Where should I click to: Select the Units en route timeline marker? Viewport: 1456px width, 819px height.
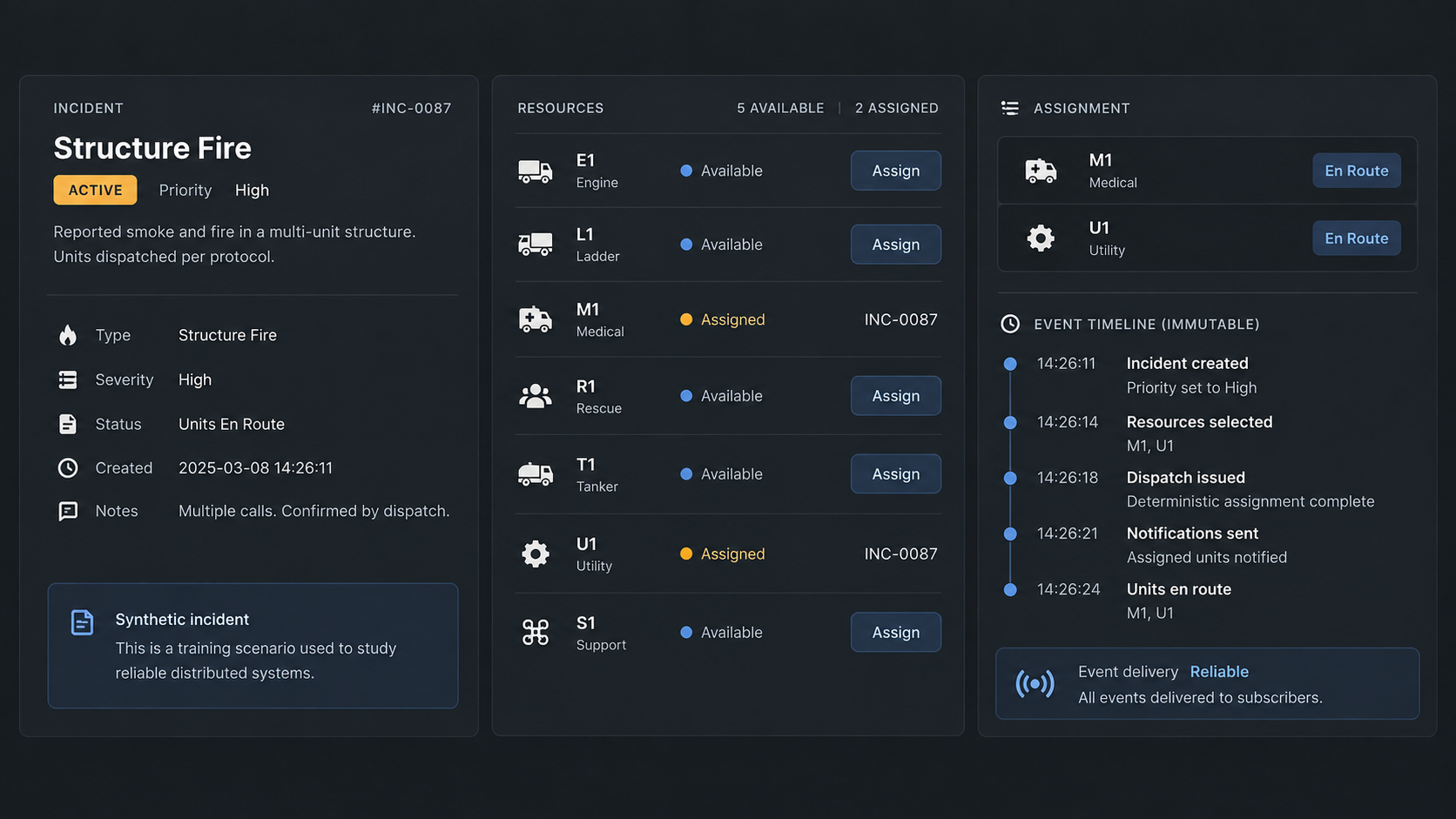click(1010, 589)
